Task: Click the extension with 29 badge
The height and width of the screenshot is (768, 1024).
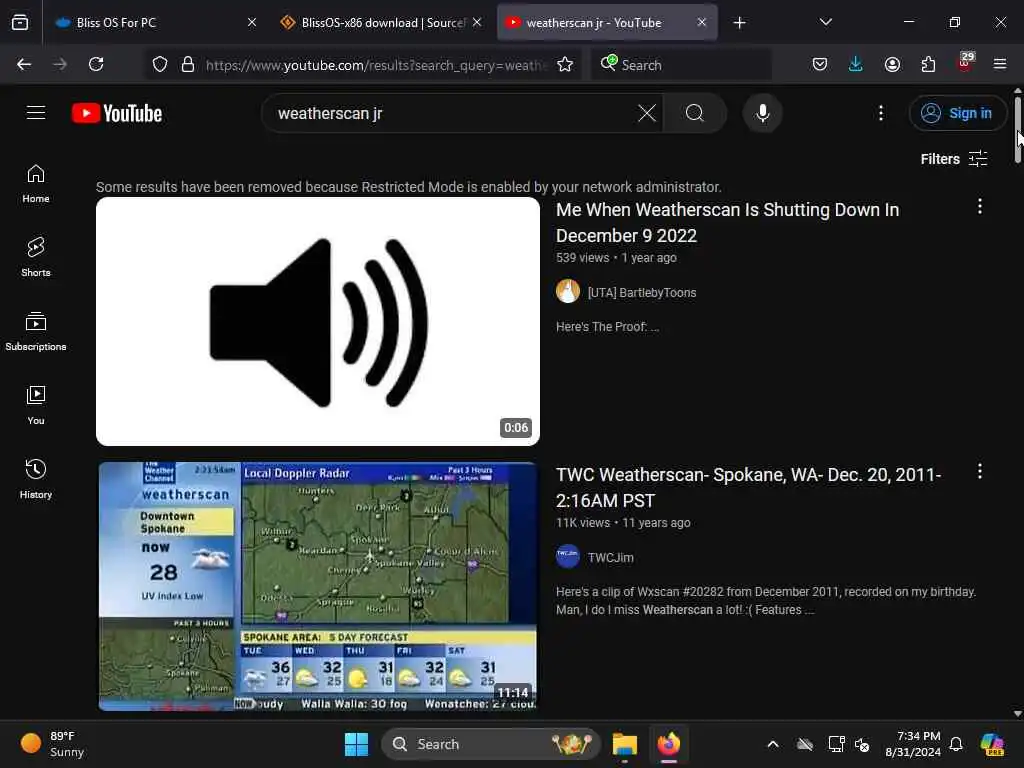Action: pyautogui.click(x=965, y=63)
